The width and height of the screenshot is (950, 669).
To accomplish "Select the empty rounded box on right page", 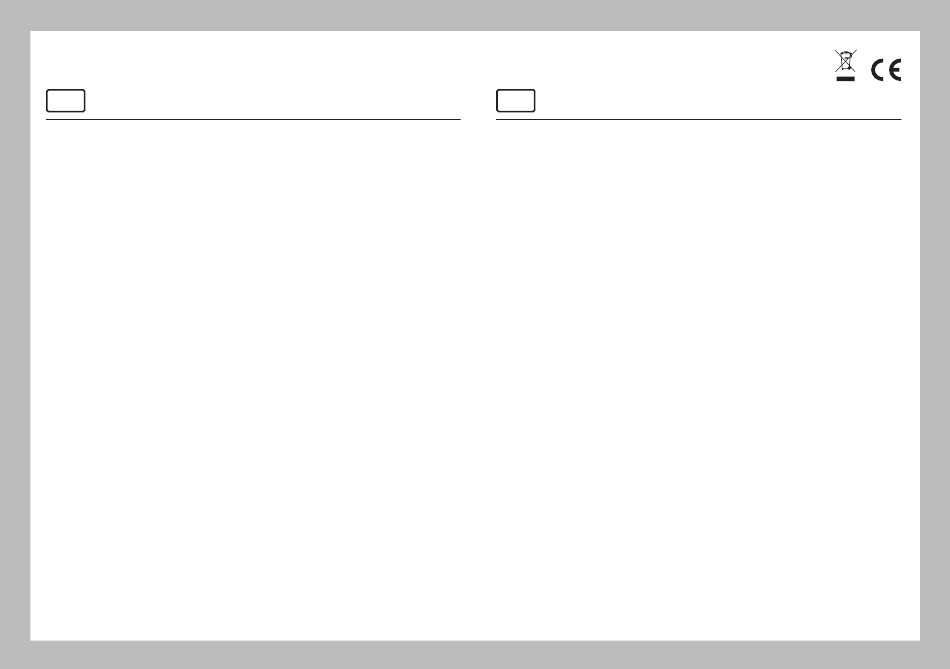I will (516, 101).
